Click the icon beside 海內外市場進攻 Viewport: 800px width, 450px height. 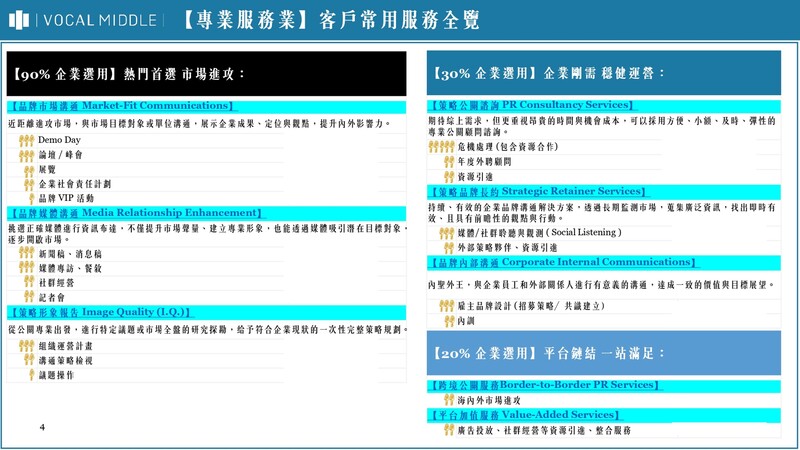[449, 399]
